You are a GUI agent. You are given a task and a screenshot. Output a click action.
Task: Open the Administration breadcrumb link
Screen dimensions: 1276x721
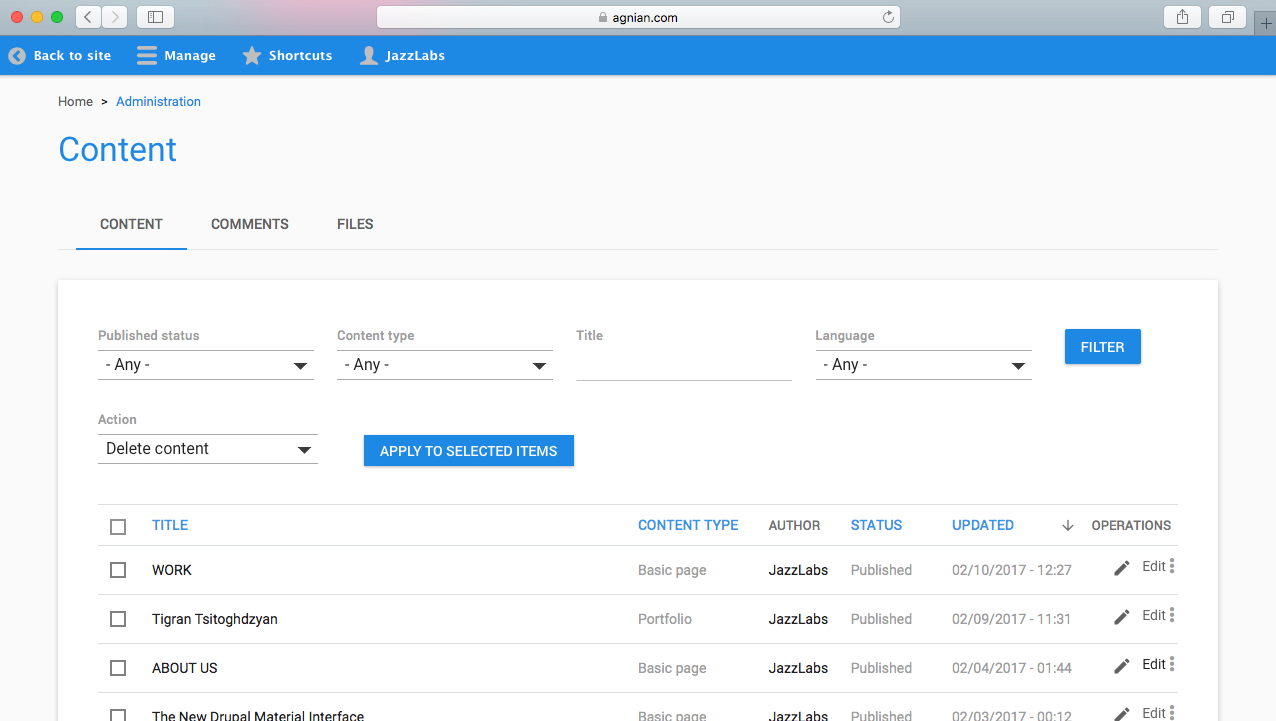158,101
